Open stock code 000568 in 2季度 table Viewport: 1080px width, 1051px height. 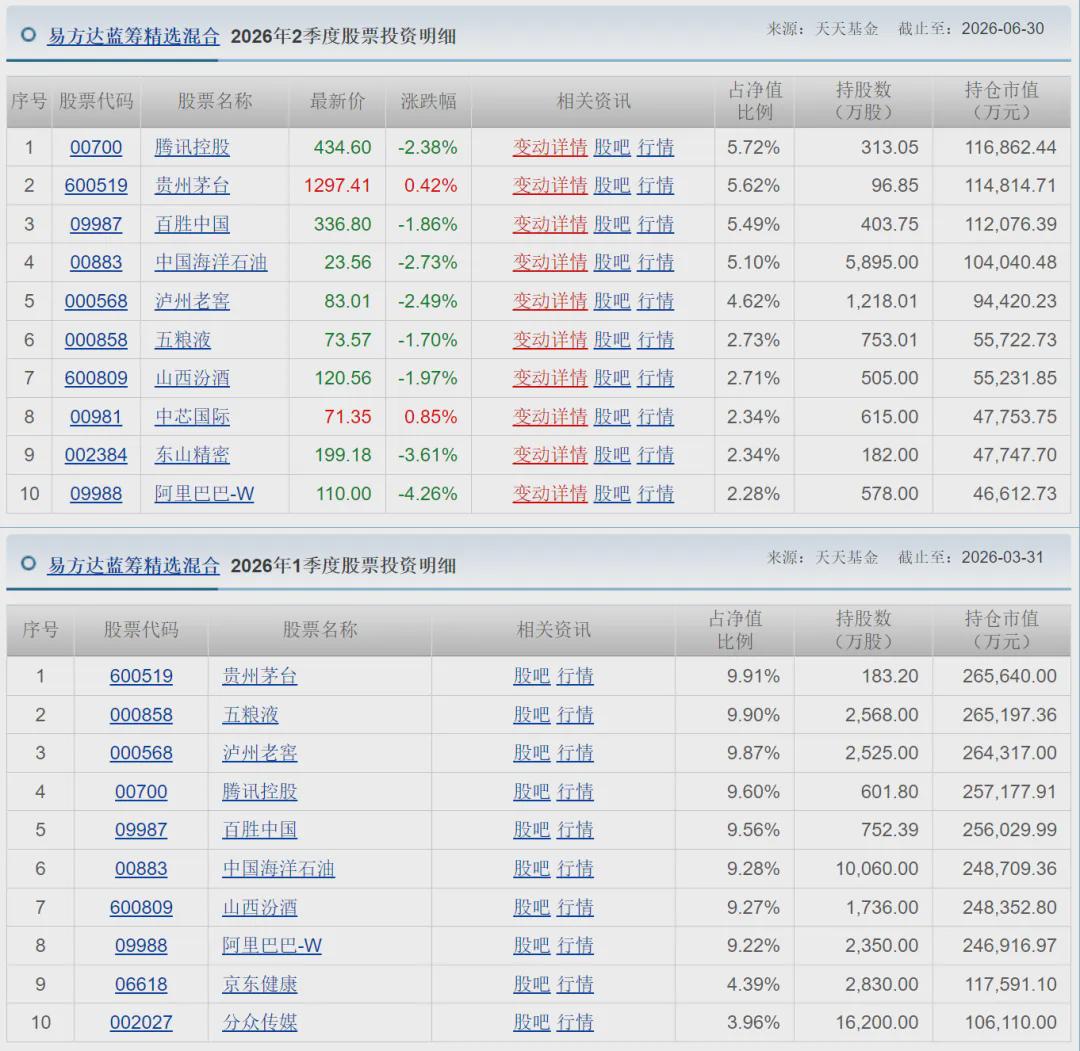coord(96,302)
